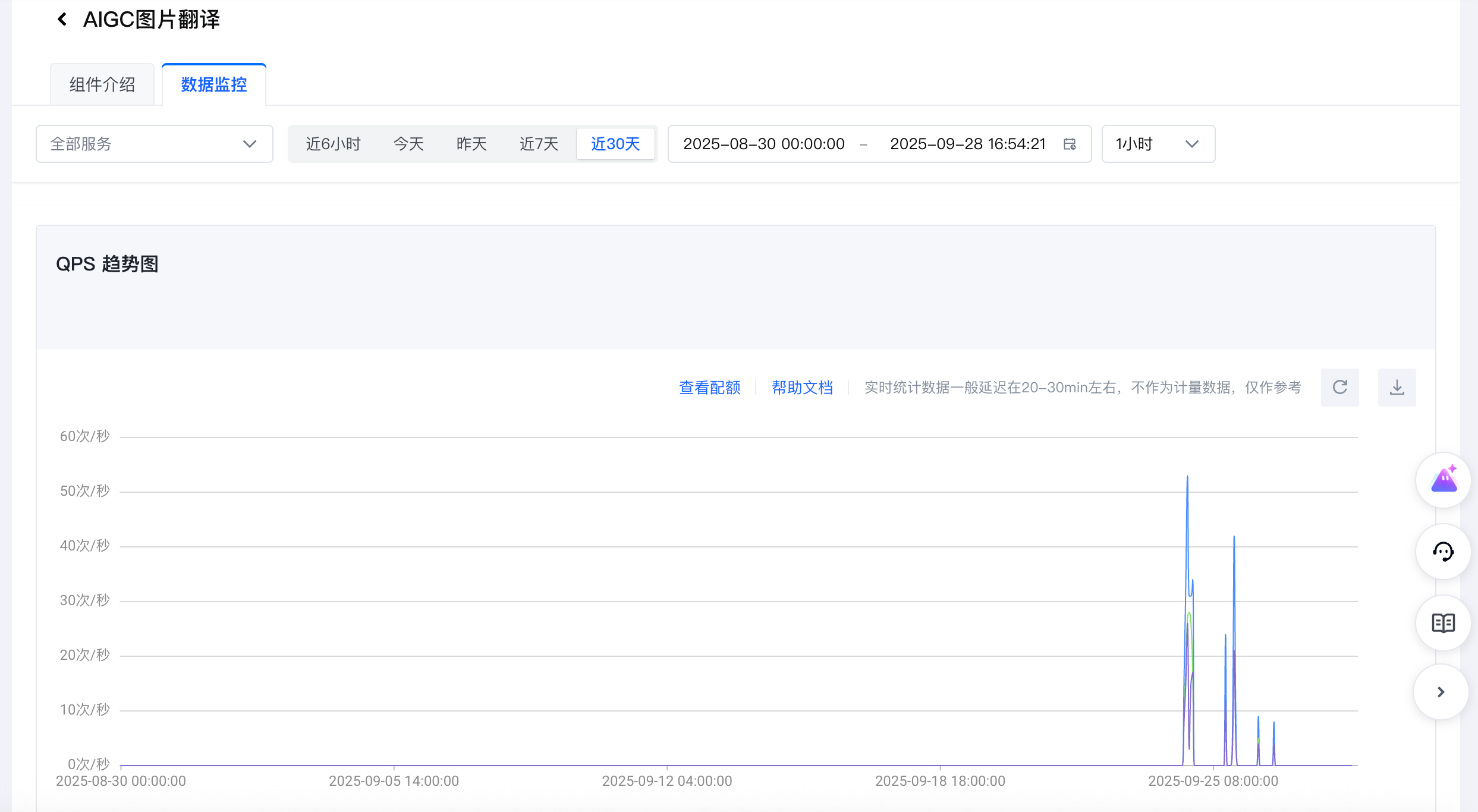Click the back arrow beside AIGC图片翻译
This screenshot has height=812, width=1478.
62,20
